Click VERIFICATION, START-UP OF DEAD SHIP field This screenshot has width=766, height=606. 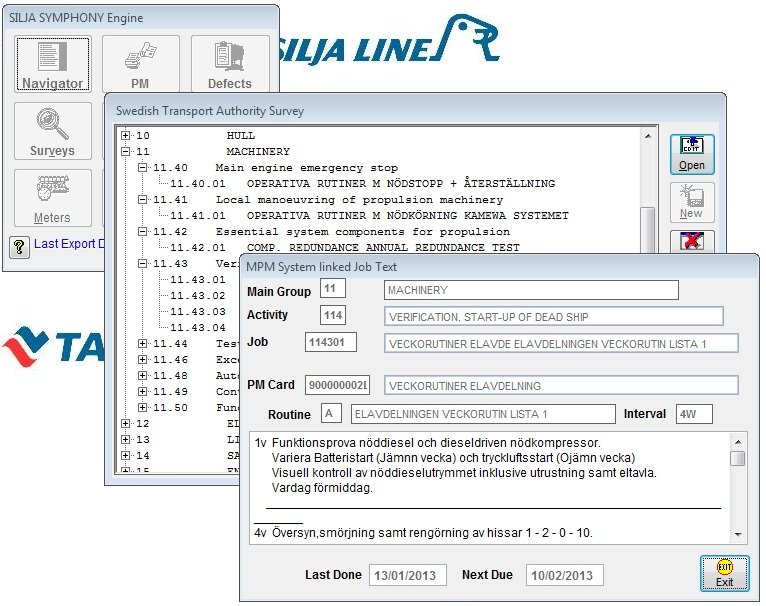[x=554, y=317]
